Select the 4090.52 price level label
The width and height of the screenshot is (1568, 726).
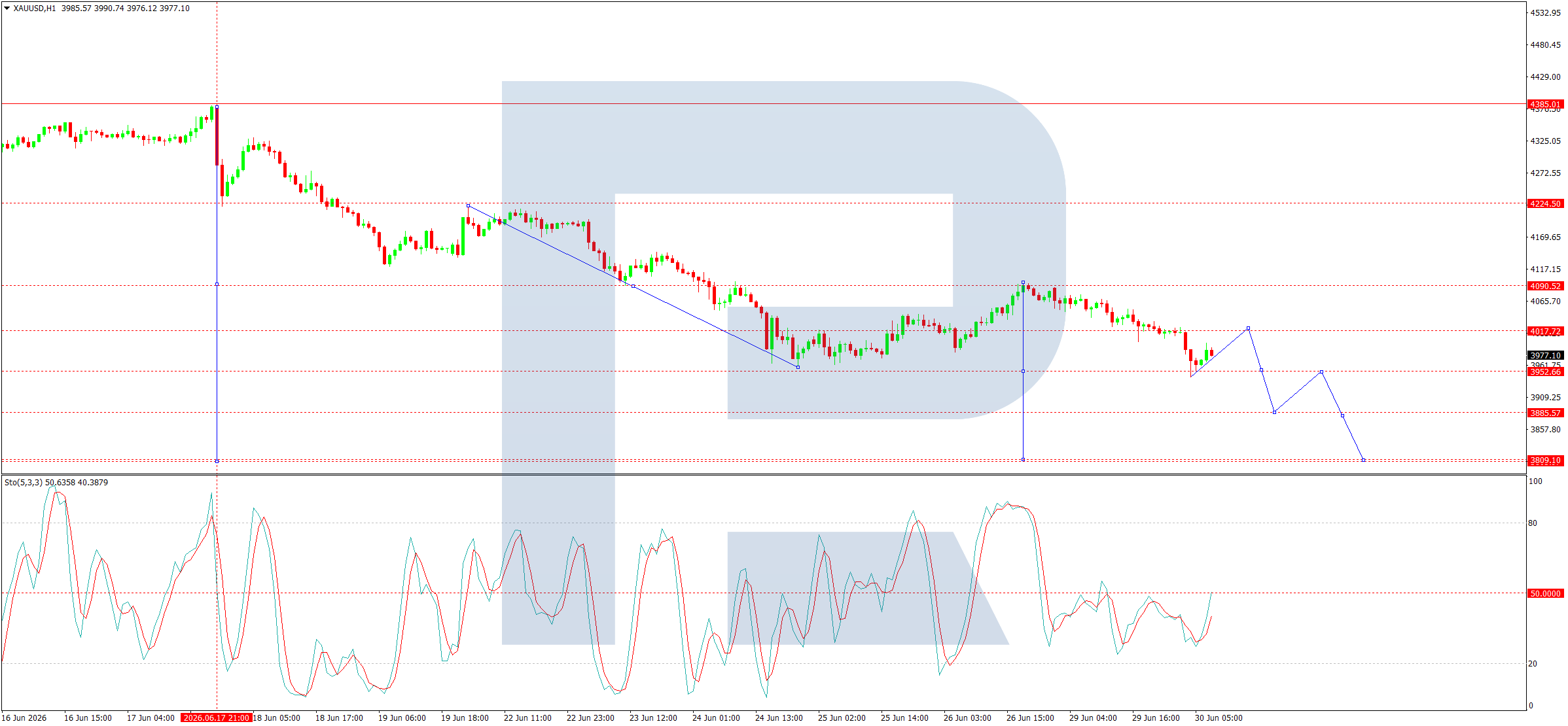coord(1546,286)
